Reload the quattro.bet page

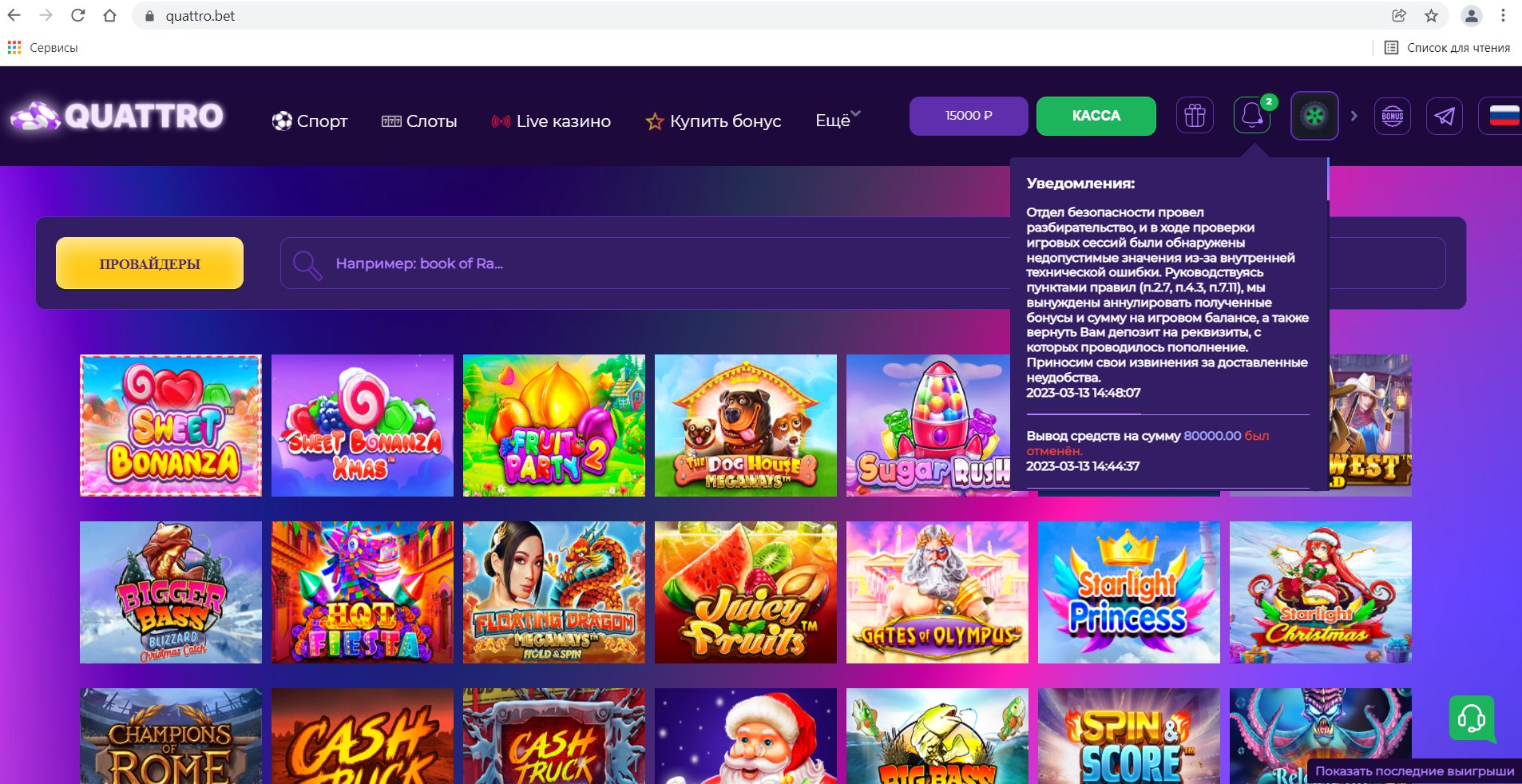(78, 15)
